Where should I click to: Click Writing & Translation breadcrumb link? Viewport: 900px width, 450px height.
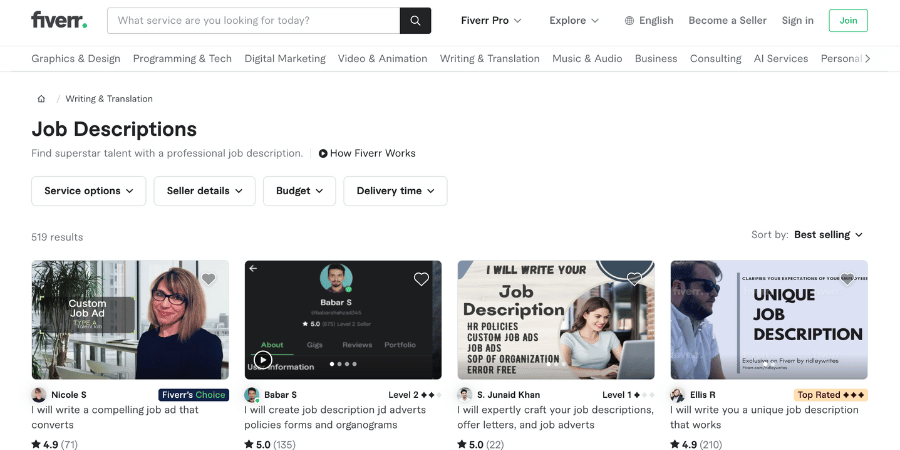[x=109, y=99]
